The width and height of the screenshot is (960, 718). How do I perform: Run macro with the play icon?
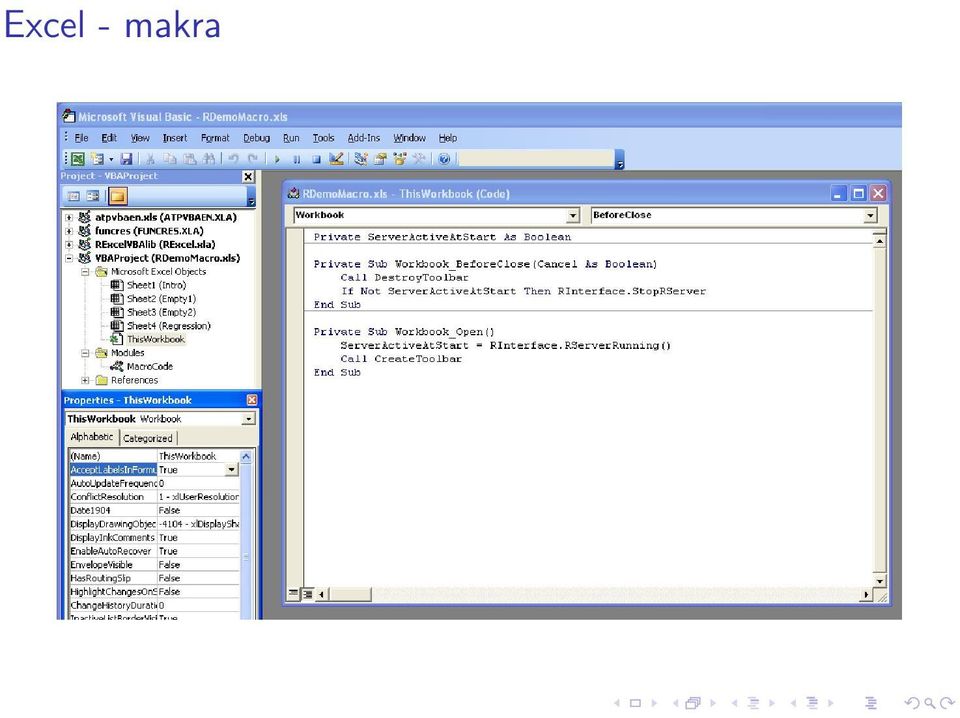click(x=277, y=159)
